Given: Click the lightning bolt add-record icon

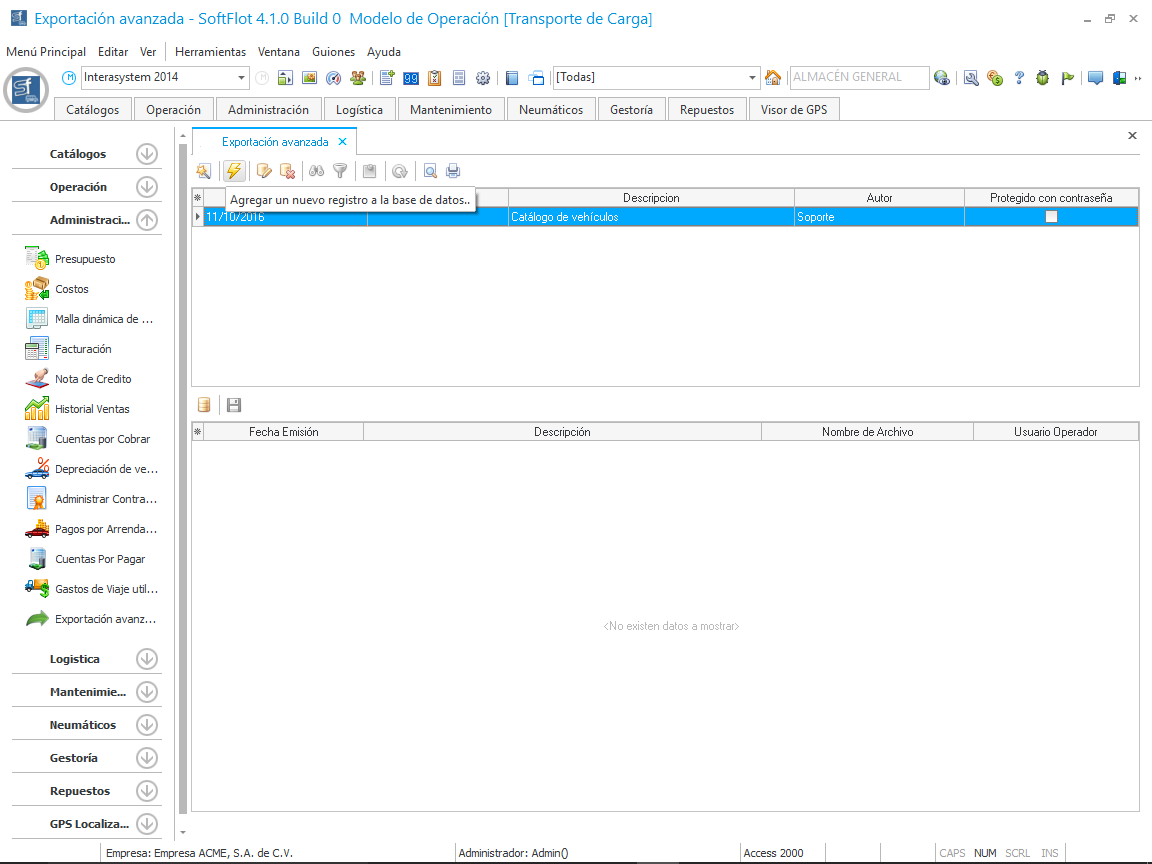Looking at the screenshot, I should pos(234,171).
